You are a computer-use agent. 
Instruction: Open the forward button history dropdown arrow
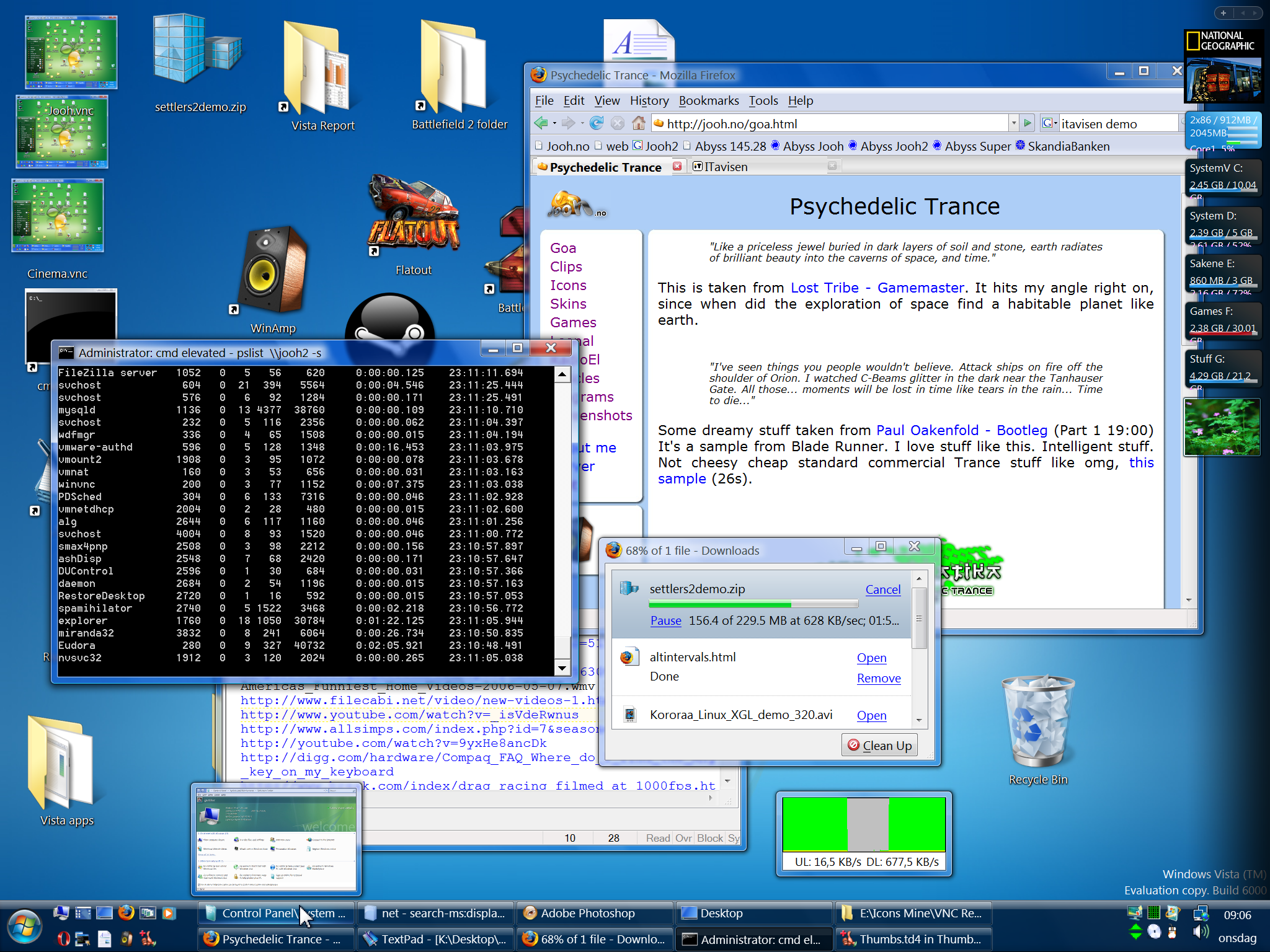tap(582, 123)
